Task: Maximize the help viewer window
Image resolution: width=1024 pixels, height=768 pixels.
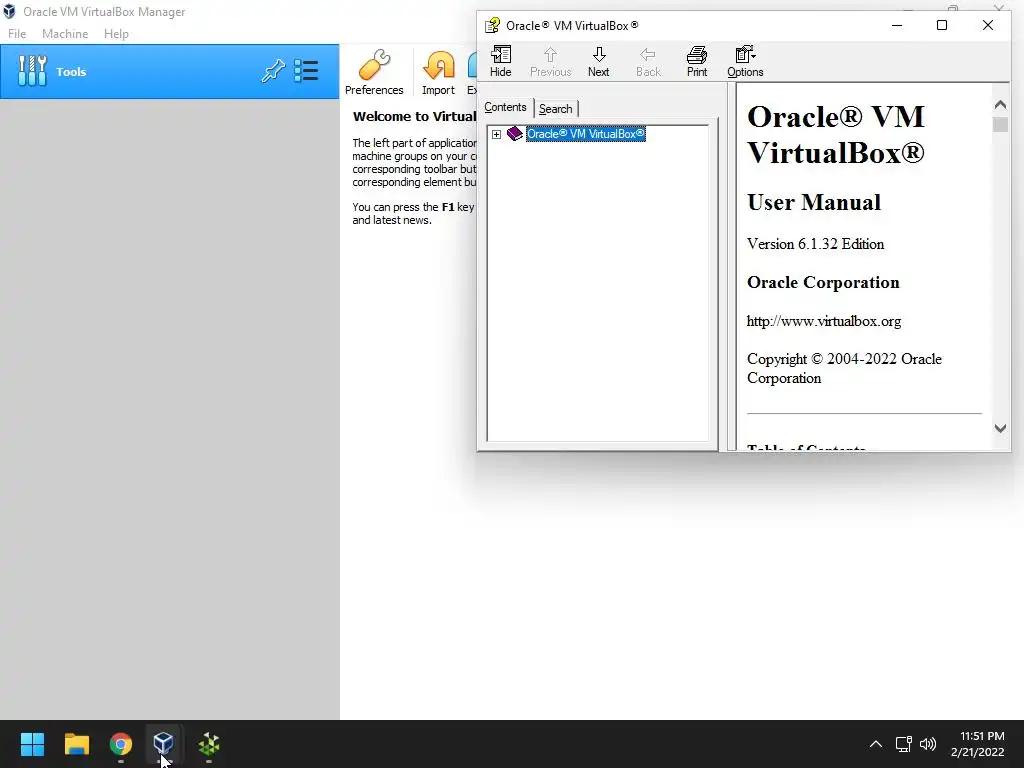Action: (x=942, y=25)
